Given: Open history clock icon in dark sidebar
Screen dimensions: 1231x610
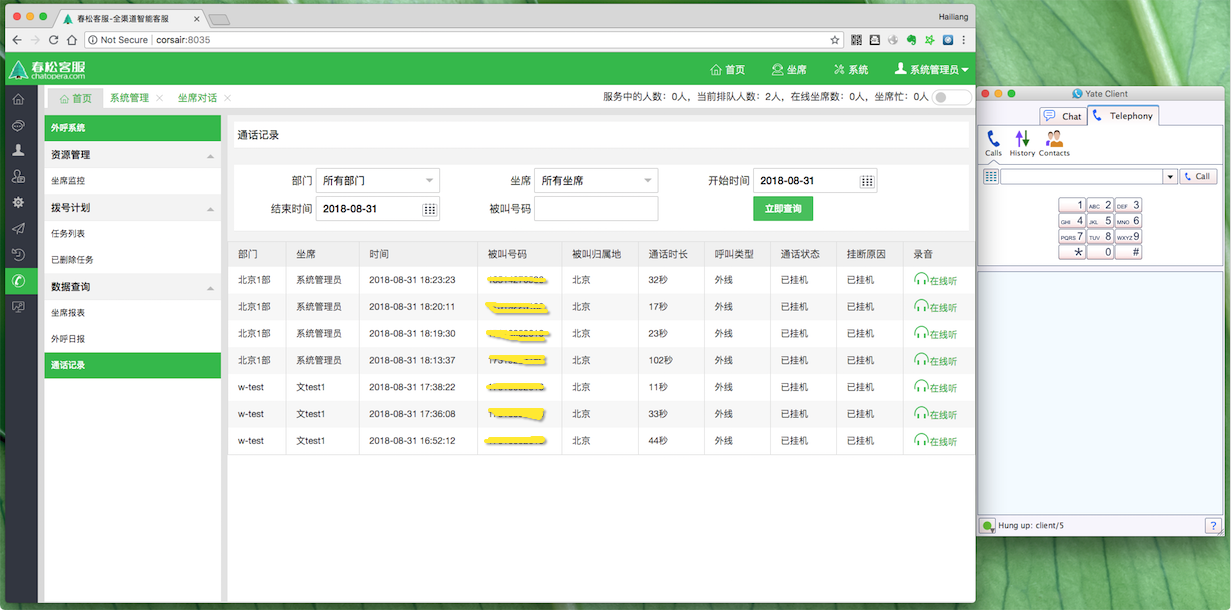Looking at the screenshot, I should pos(18,255).
